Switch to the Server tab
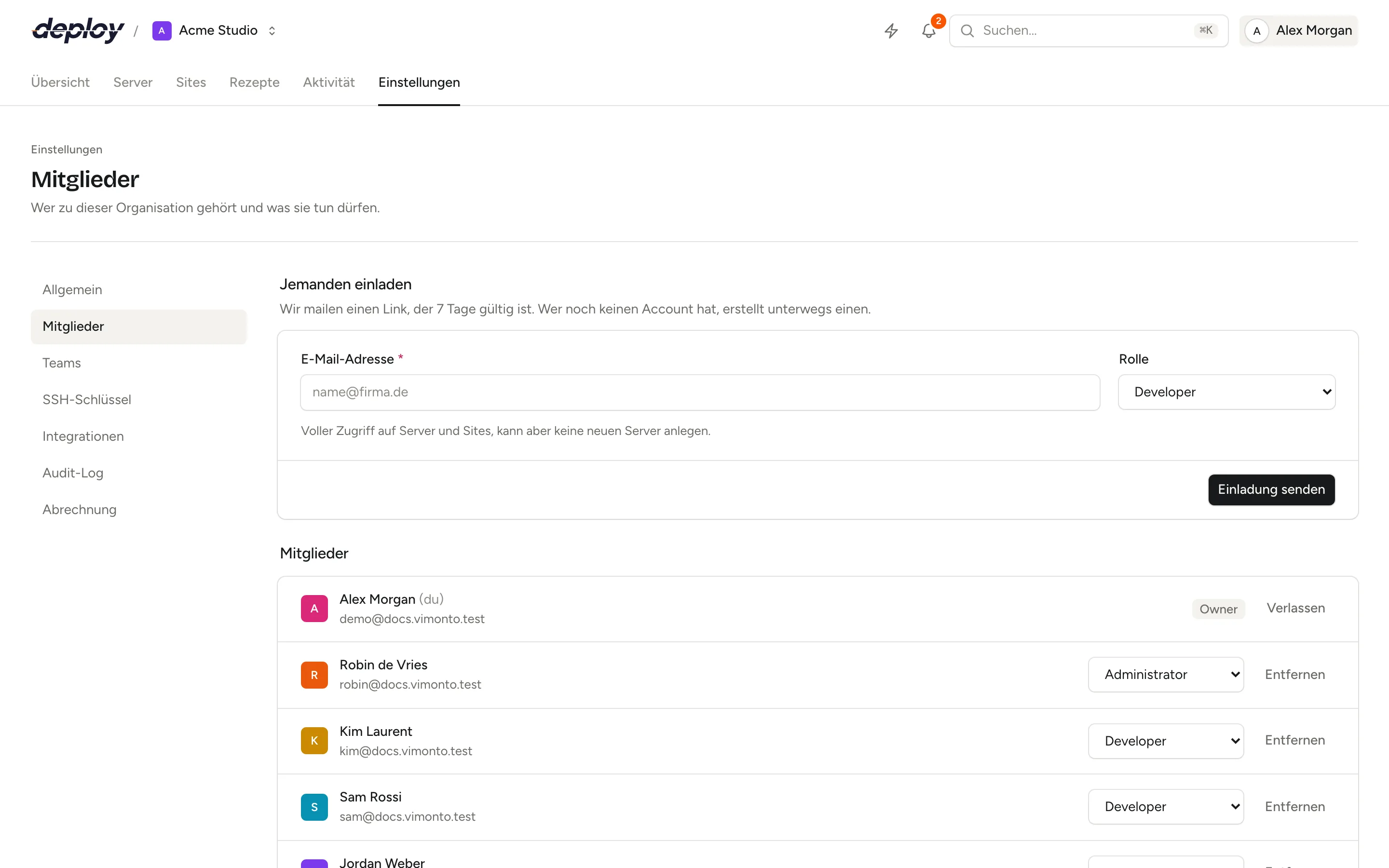The width and height of the screenshot is (1389, 868). click(133, 82)
